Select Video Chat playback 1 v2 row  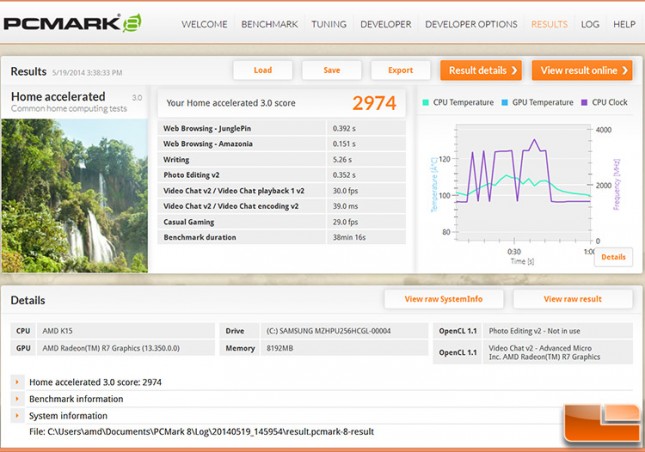(x=282, y=191)
